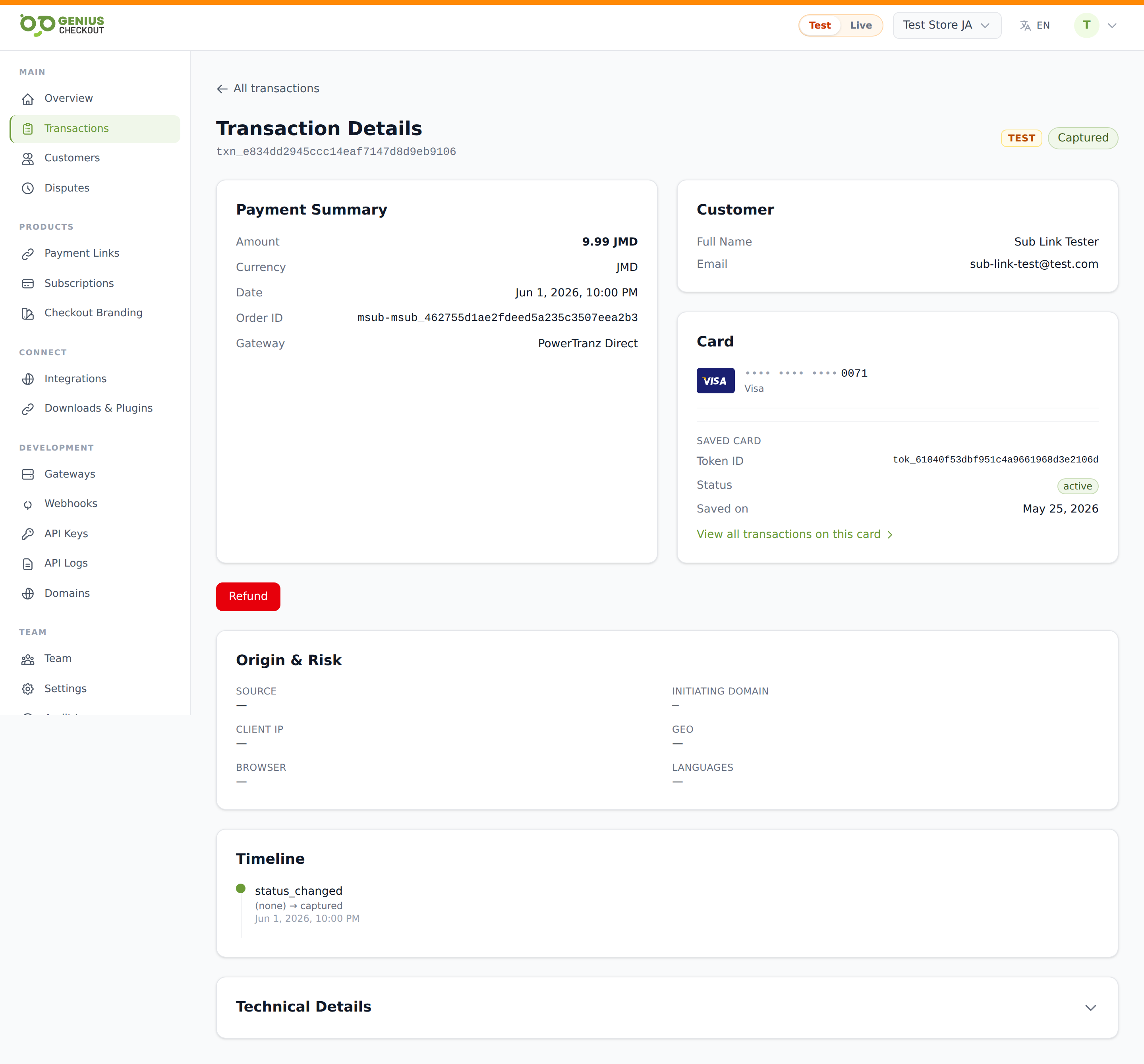Open Settings page
This screenshot has width=1144, height=1064.
point(95,688)
